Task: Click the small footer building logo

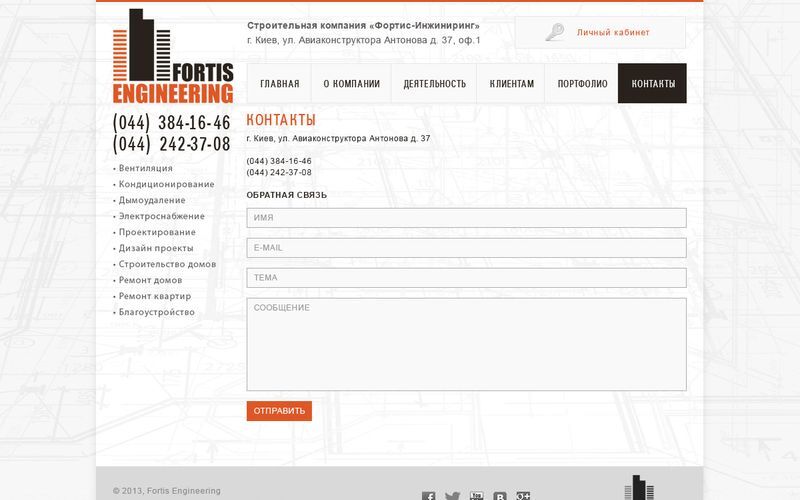Action: pos(638,488)
